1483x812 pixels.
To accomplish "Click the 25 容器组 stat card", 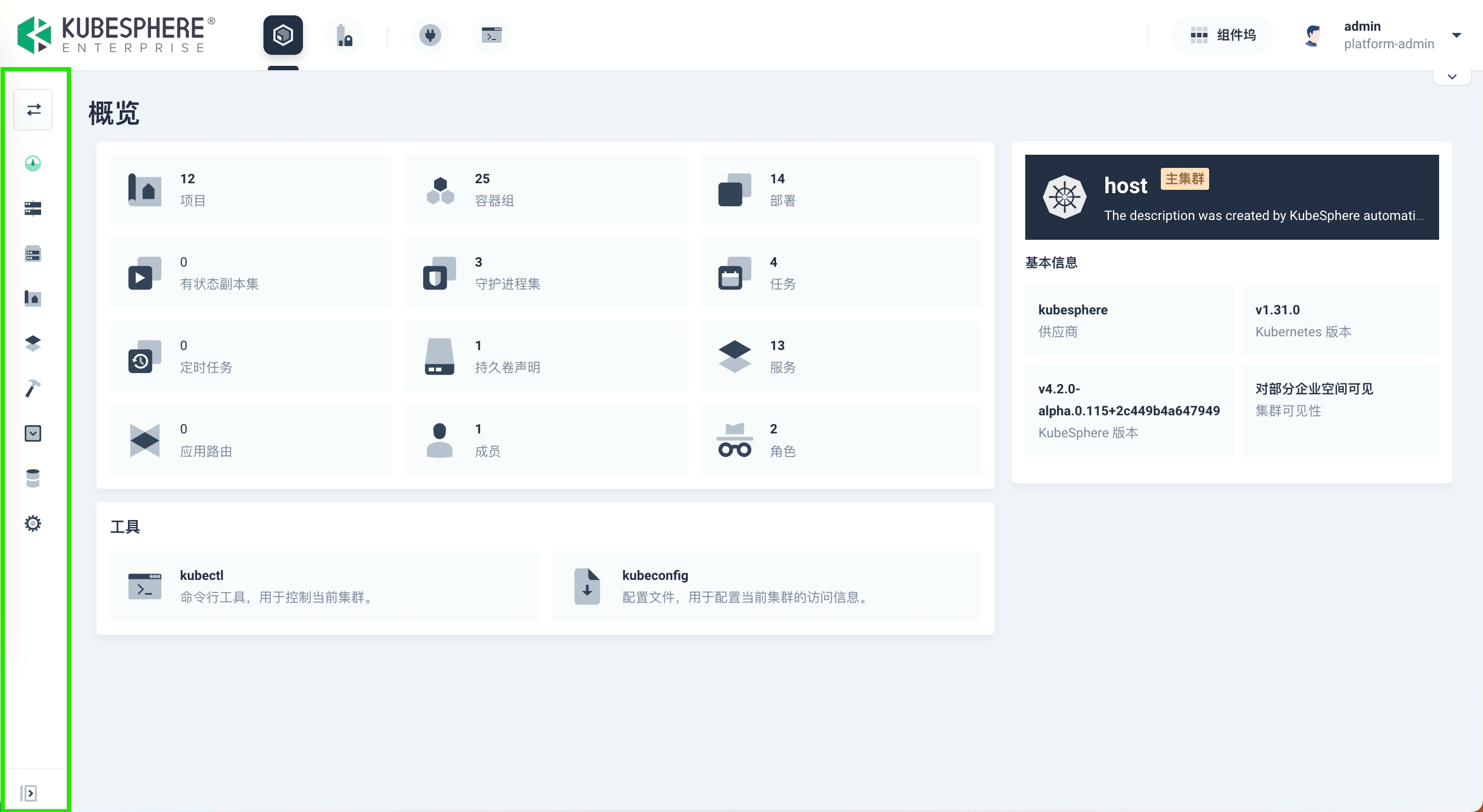I will pyautogui.click(x=544, y=189).
